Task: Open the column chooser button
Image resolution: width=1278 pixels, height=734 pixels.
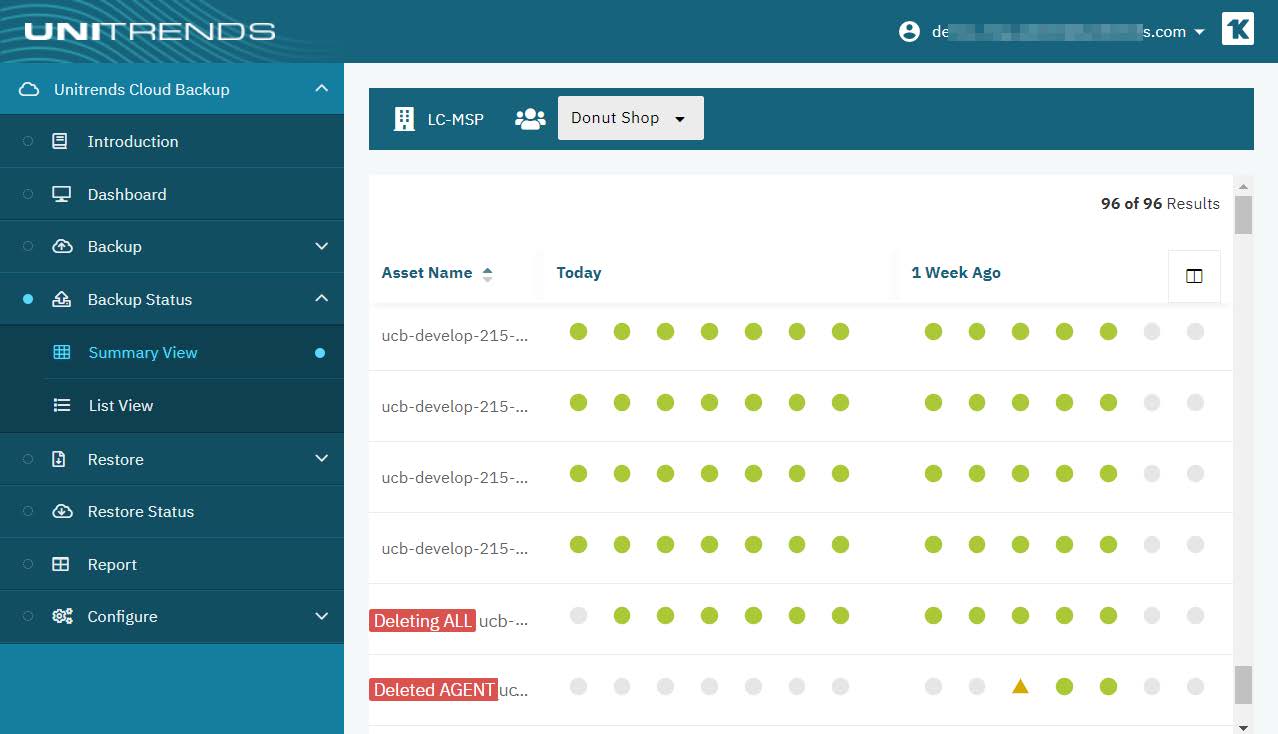Action: click(x=1194, y=276)
